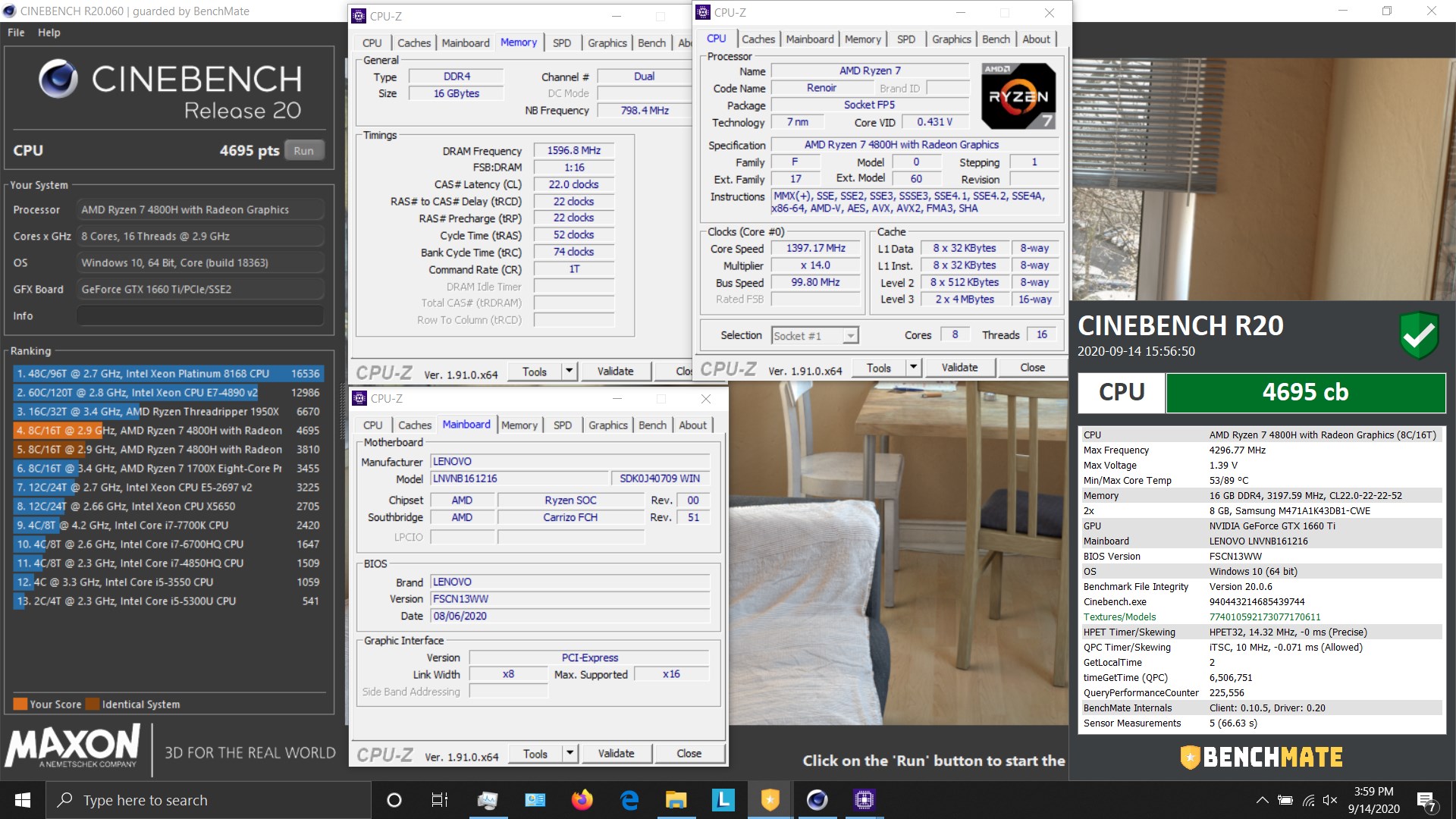Open the monitor chart app on taskbar

click(x=488, y=800)
